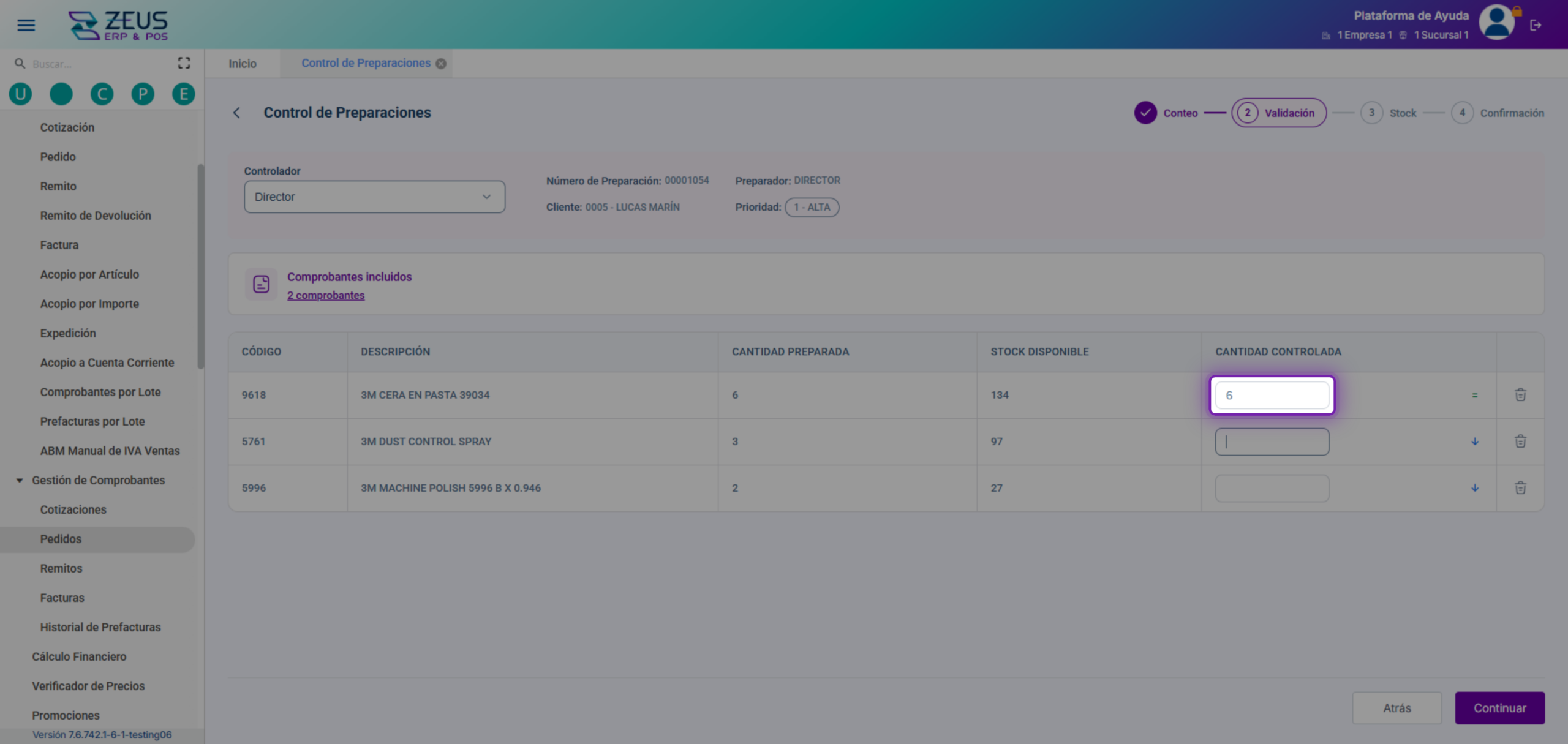Click the 2 comprobantes link

click(x=326, y=295)
